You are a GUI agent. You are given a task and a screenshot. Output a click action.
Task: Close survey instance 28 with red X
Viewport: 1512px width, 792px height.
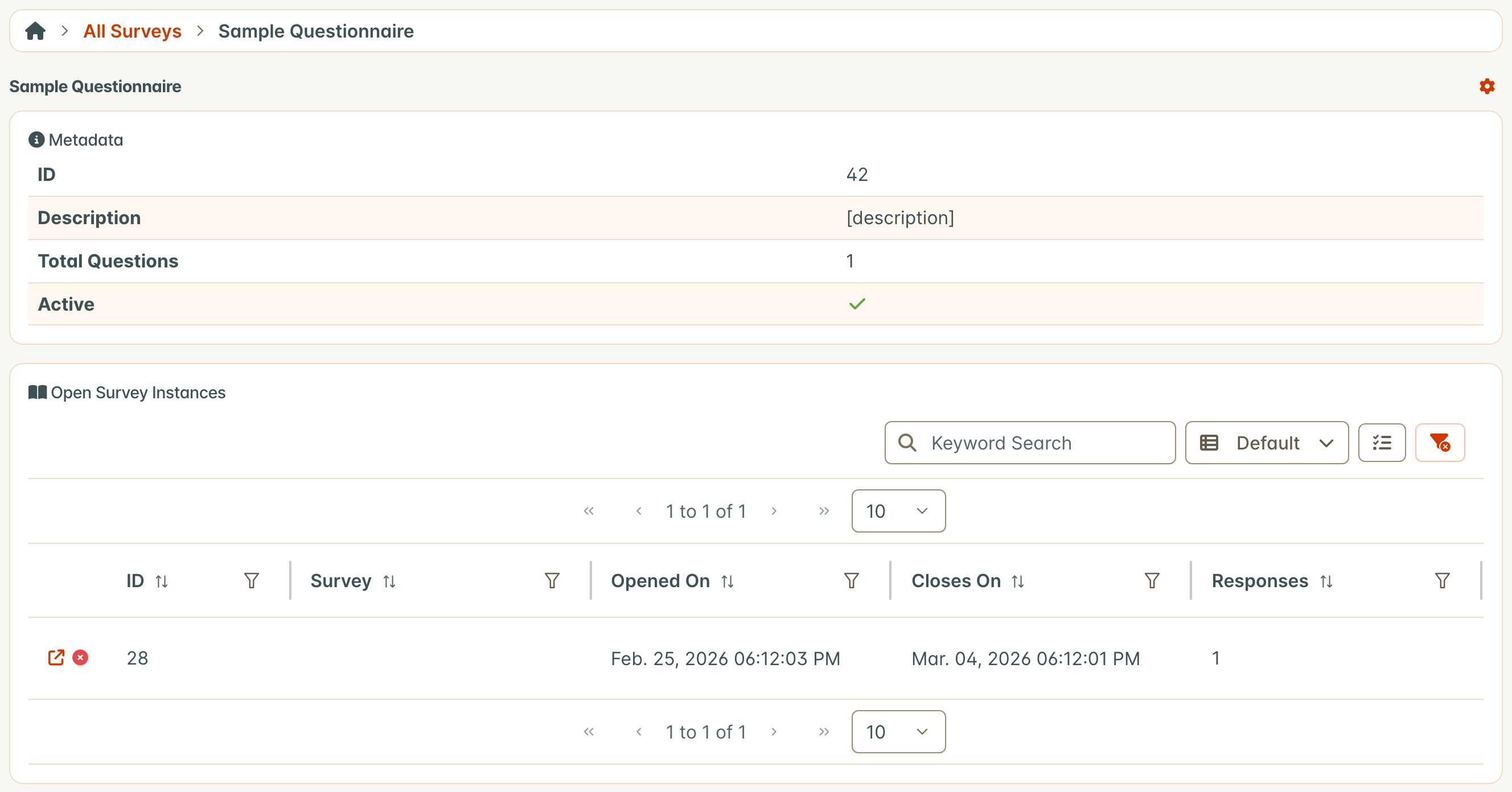coord(80,657)
